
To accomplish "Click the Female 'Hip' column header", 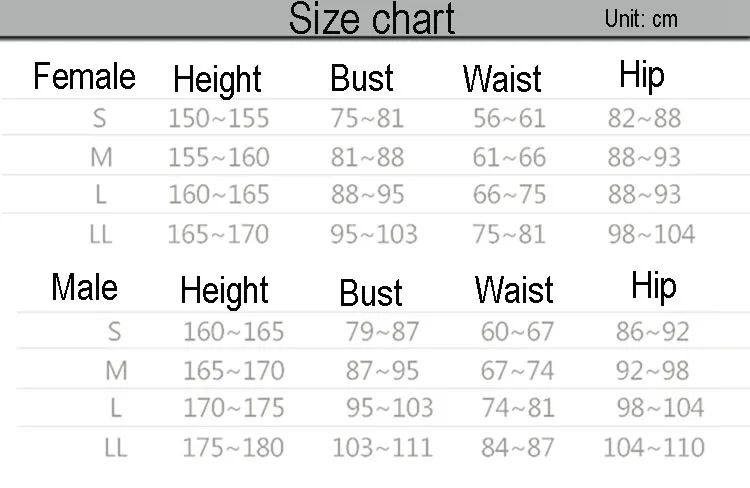I will pos(642,76).
